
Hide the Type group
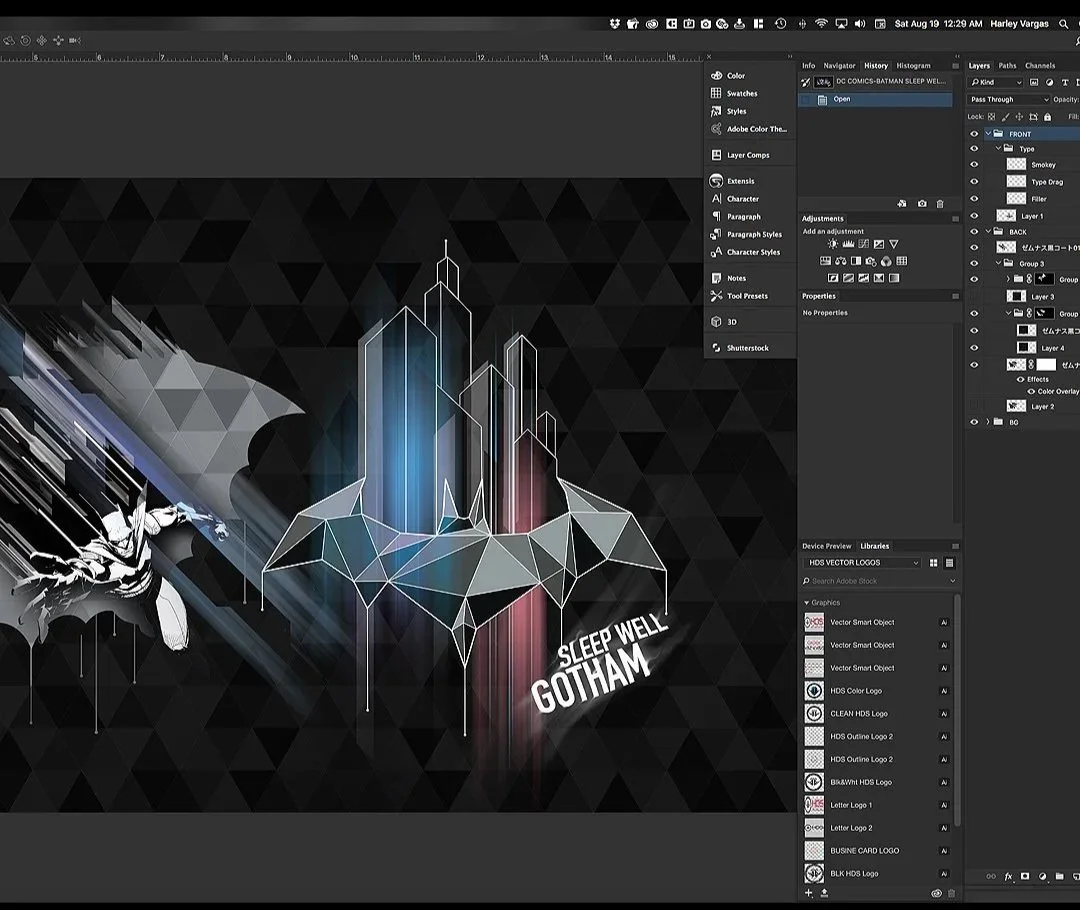974,148
